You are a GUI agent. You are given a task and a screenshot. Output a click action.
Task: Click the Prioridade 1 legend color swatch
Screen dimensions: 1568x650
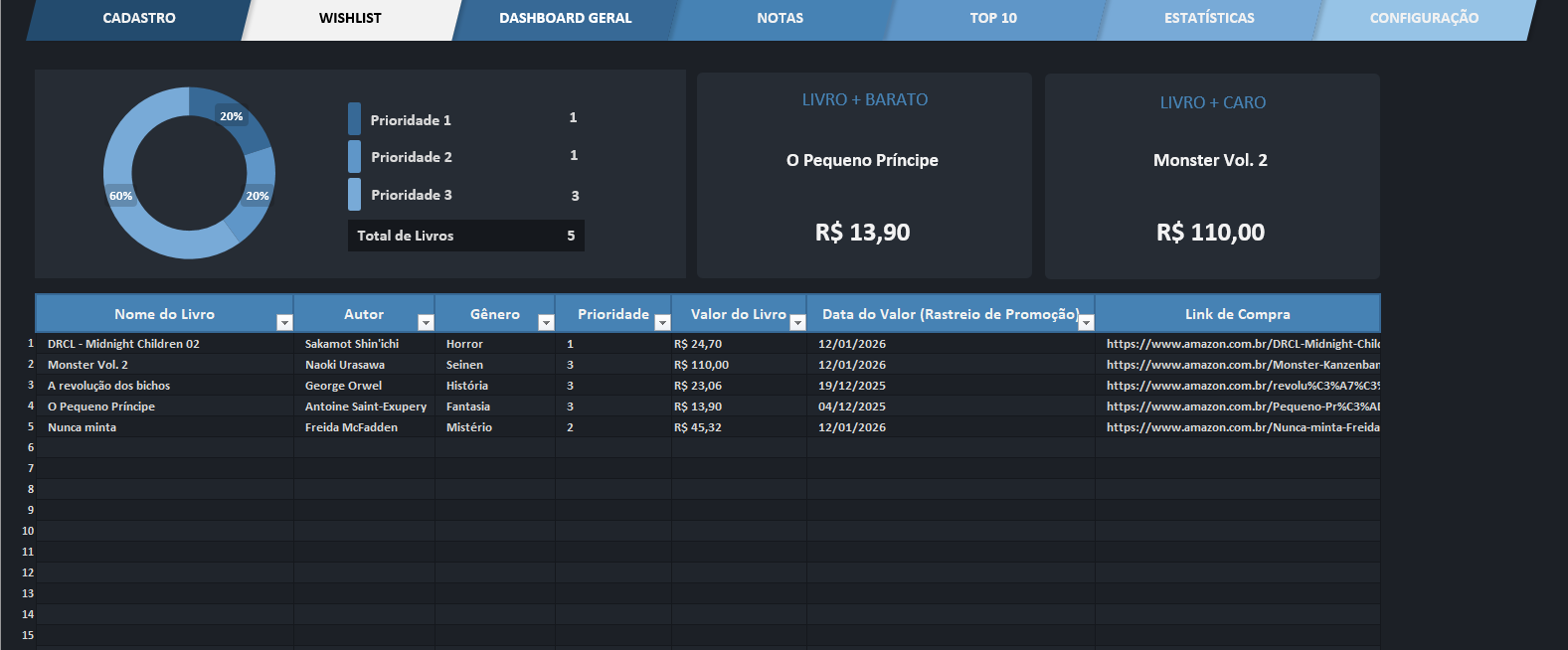354,118
